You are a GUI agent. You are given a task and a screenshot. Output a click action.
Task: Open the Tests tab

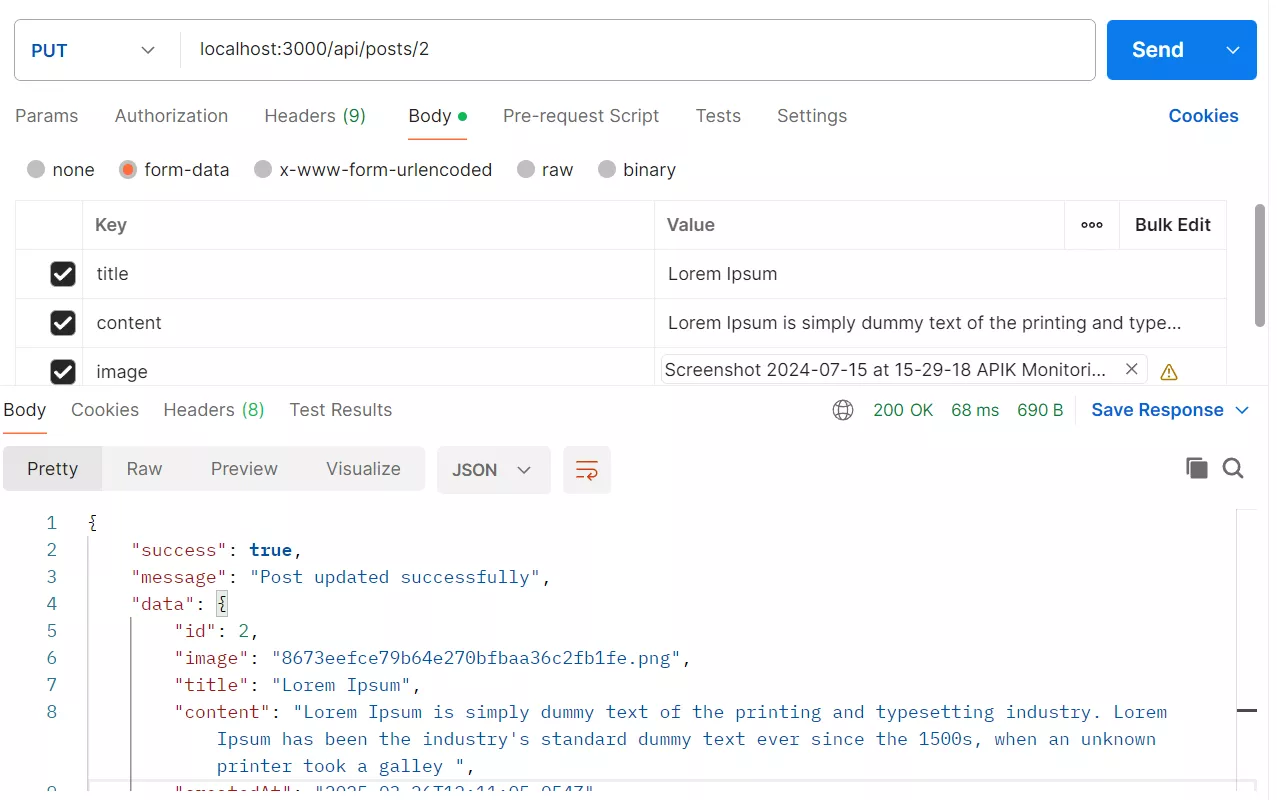[718, 116]
